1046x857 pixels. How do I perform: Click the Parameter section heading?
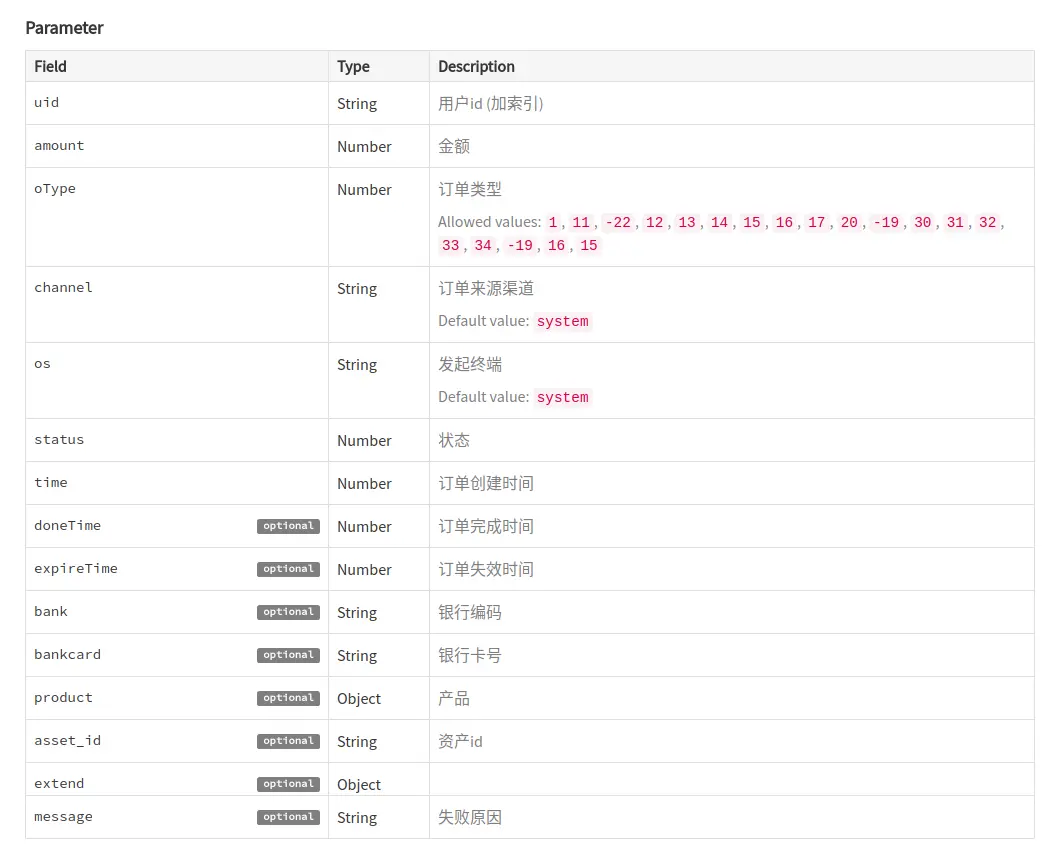(64, 28)
